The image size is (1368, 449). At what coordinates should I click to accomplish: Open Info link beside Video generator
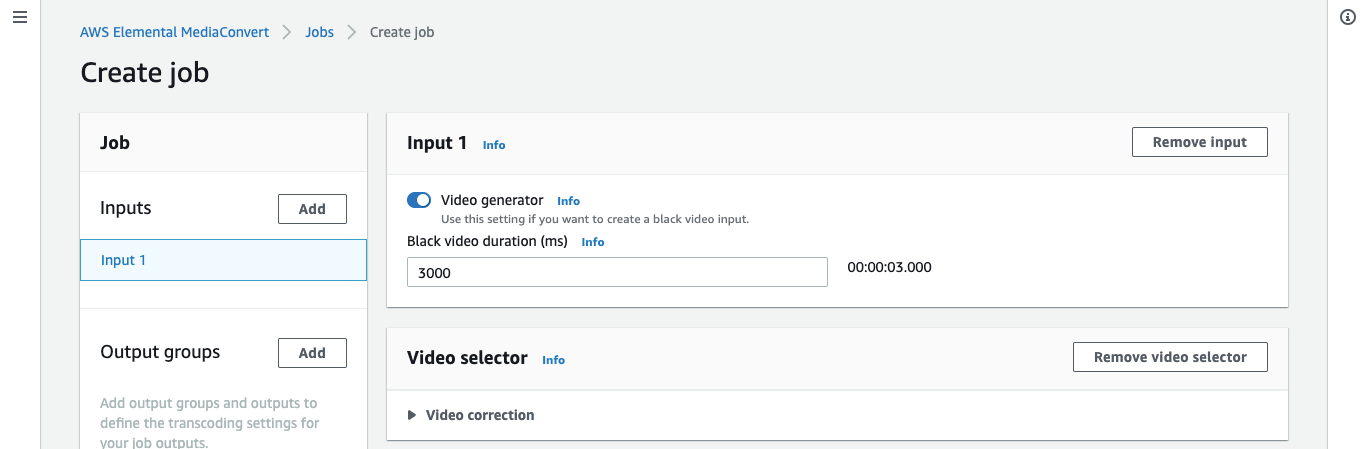pyautogui.click(x=568, y=201)
